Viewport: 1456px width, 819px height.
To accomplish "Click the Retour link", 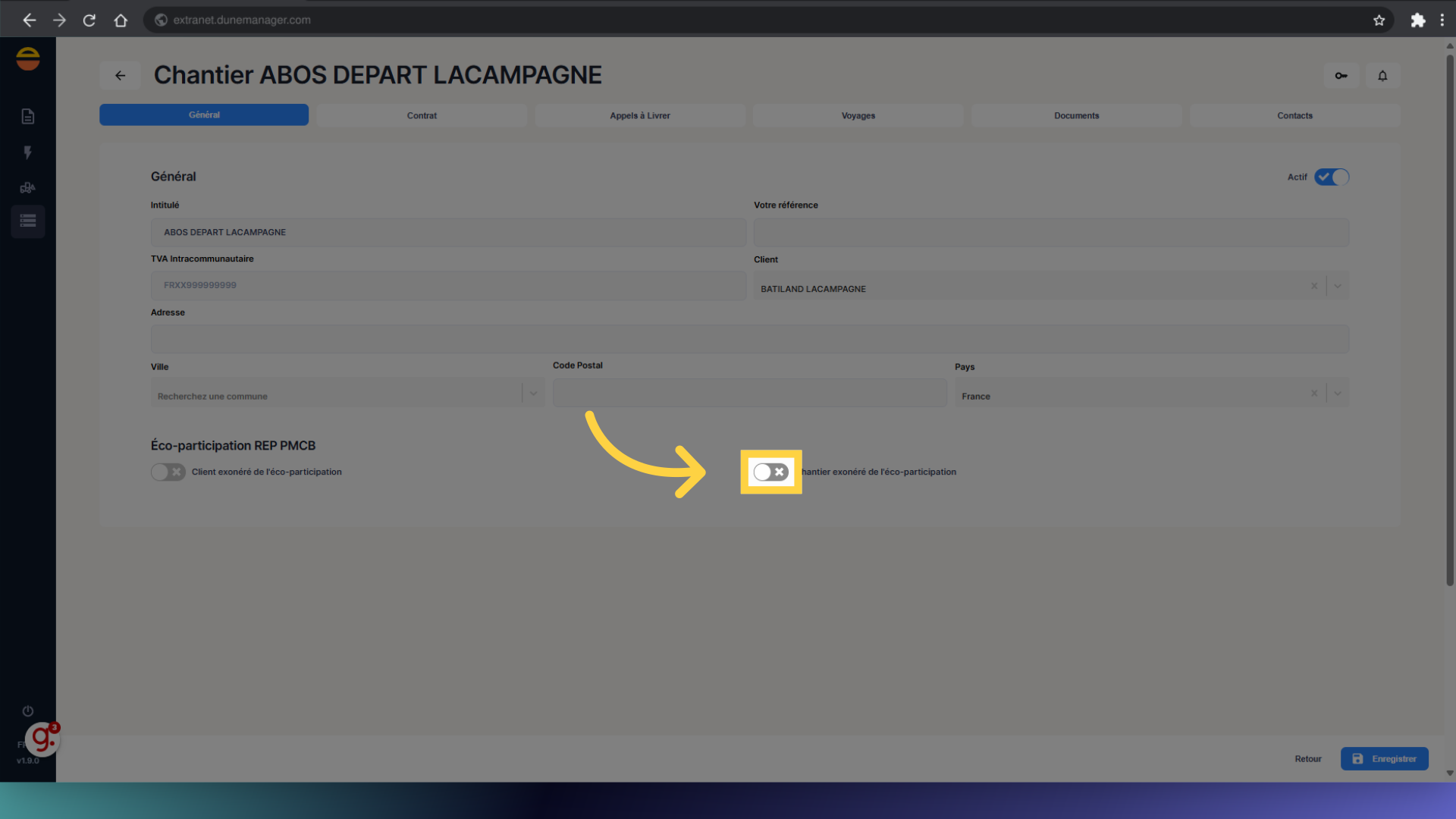I will click(1307, 758).
